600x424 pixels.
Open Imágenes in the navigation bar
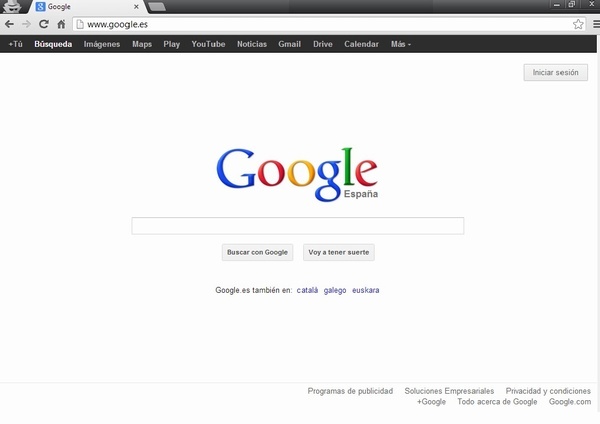102,44
